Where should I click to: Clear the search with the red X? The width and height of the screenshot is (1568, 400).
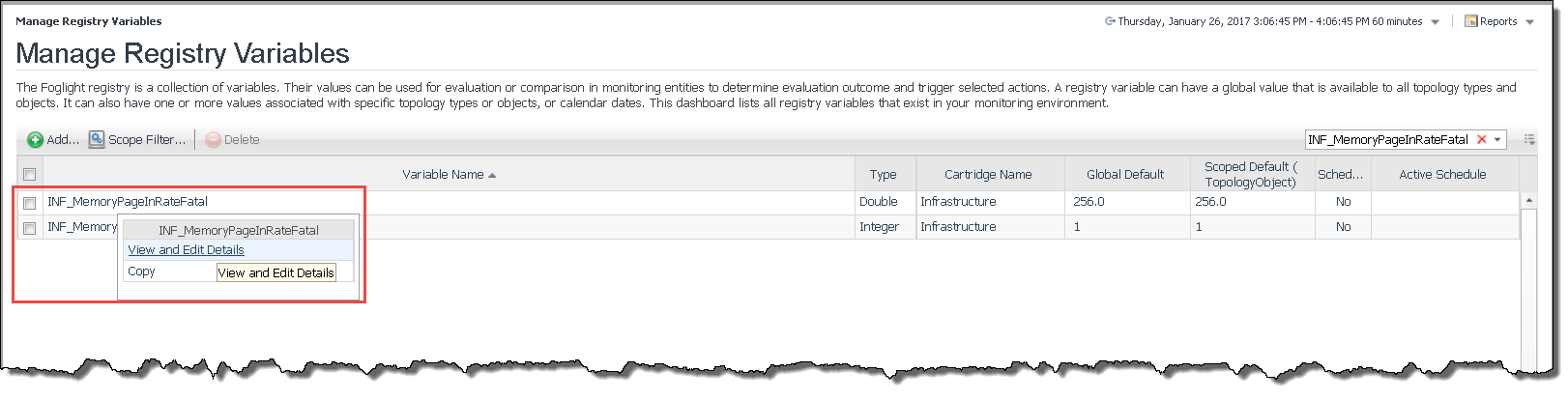(1481, 140)
